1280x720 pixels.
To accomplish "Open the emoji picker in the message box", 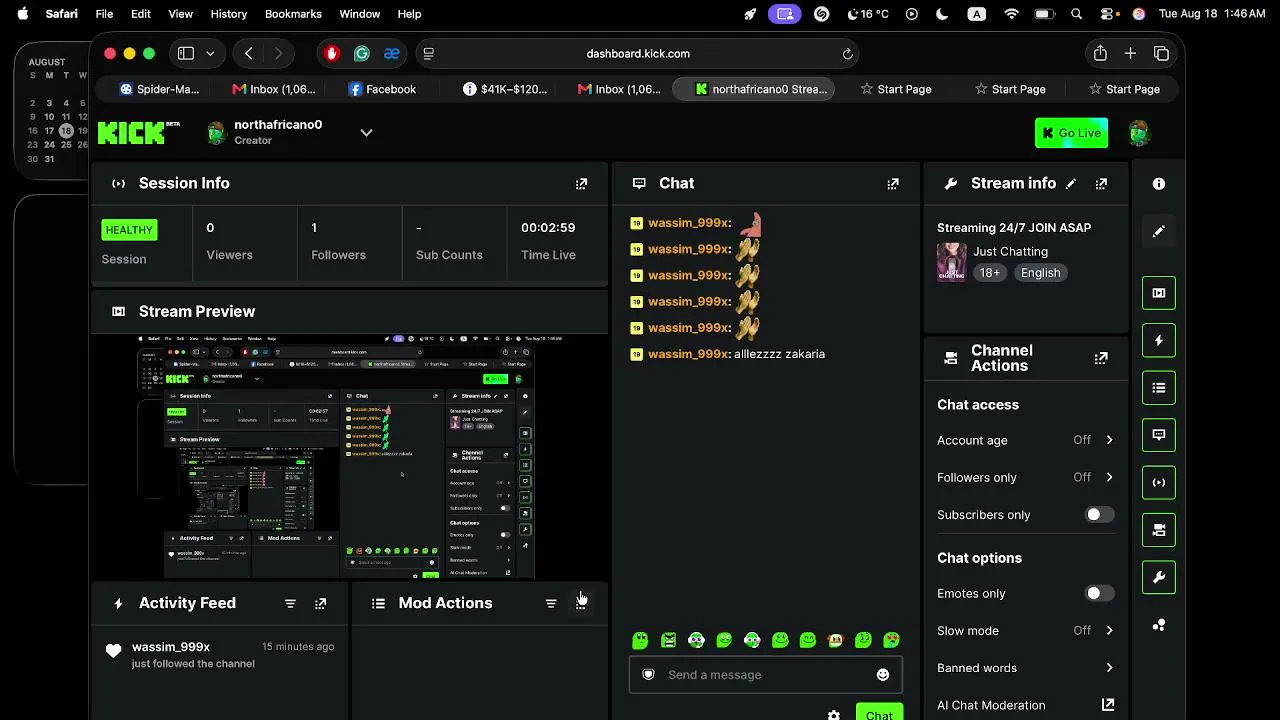I will 883,675.
